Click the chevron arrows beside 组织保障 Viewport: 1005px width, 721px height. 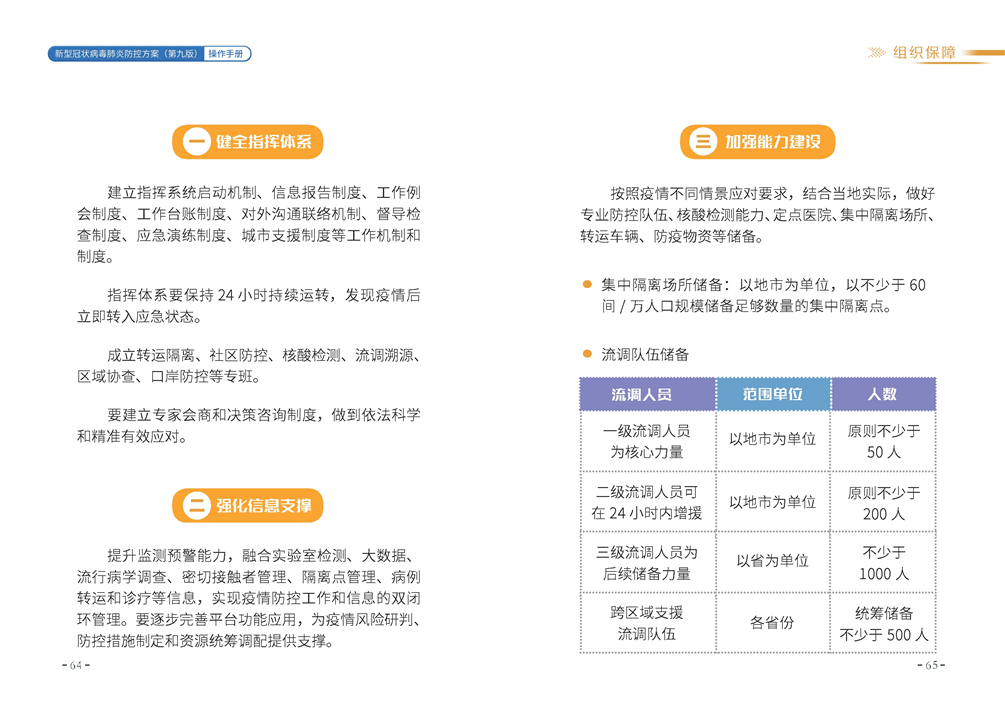(877, 53)
